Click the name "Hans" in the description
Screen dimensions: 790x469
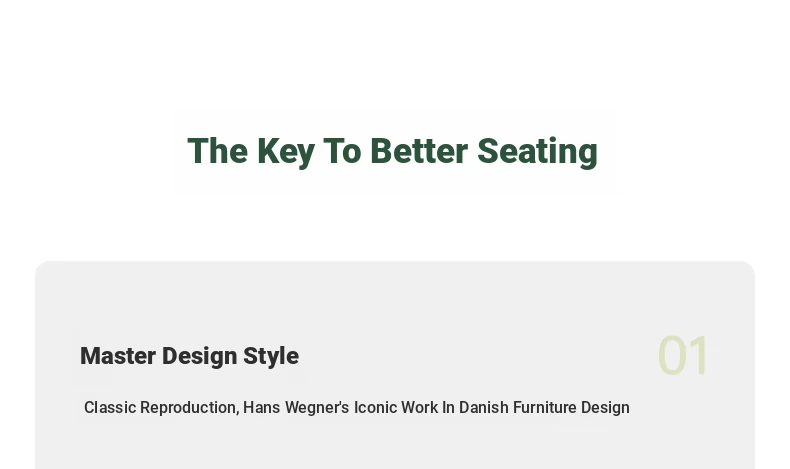tap(261, 407)
